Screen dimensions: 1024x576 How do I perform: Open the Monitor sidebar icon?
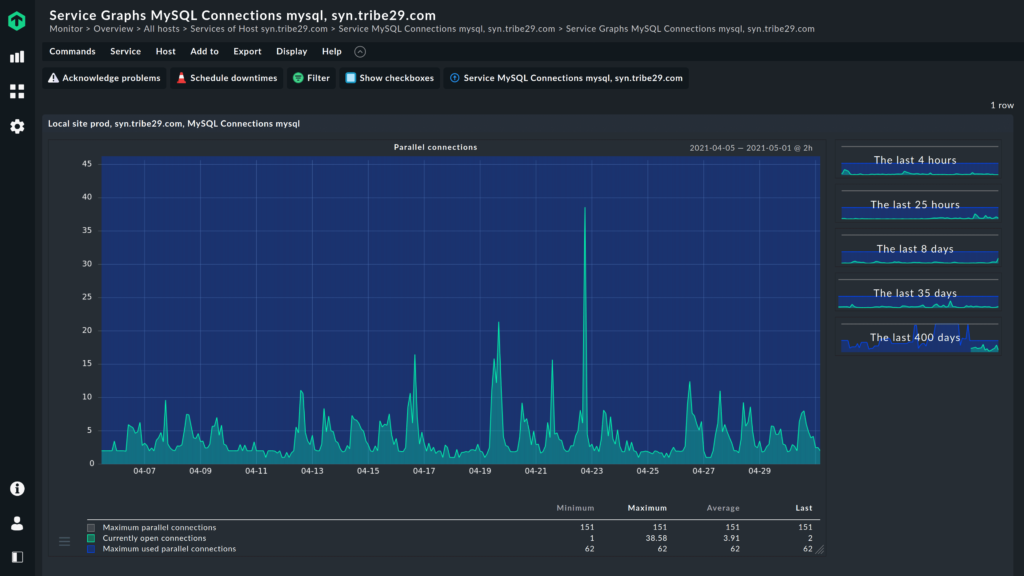pyautogui.click(x=16, y=56)
